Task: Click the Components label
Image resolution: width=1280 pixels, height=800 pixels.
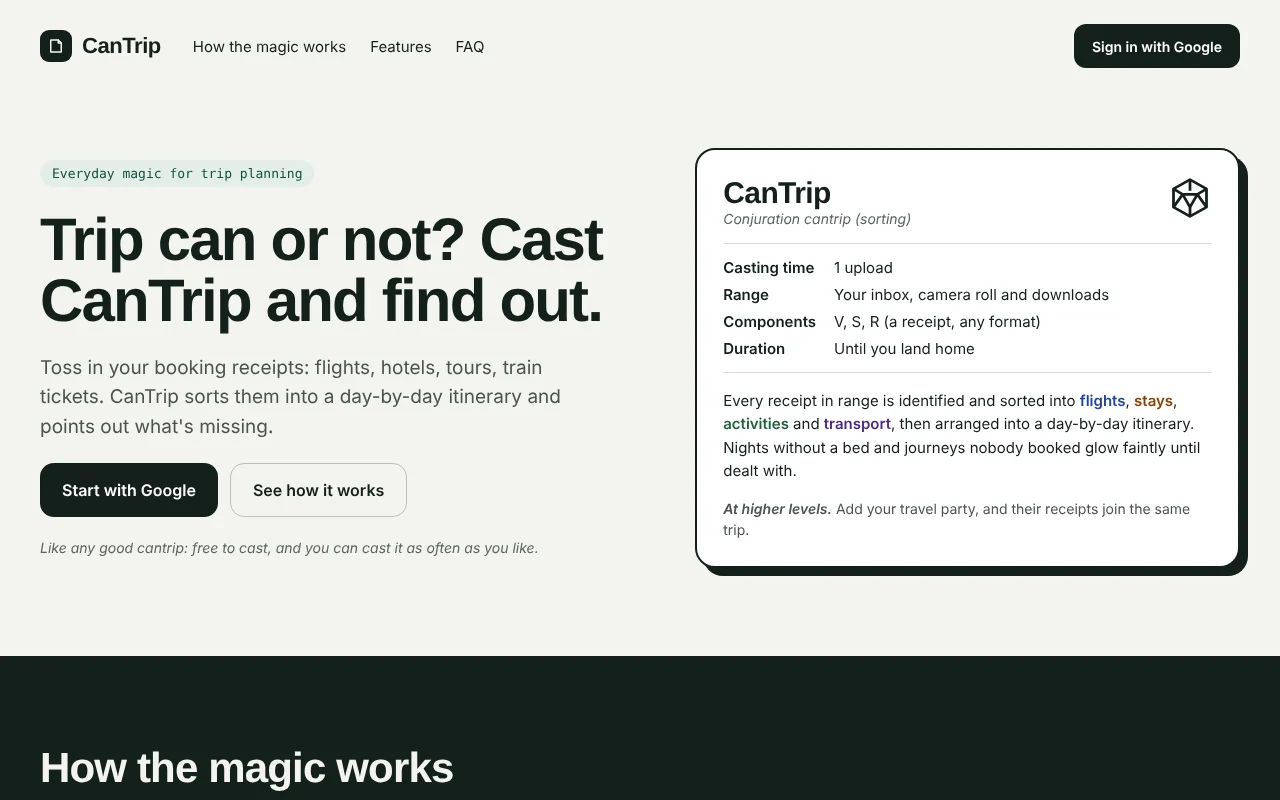Action: tap(770, 322)
